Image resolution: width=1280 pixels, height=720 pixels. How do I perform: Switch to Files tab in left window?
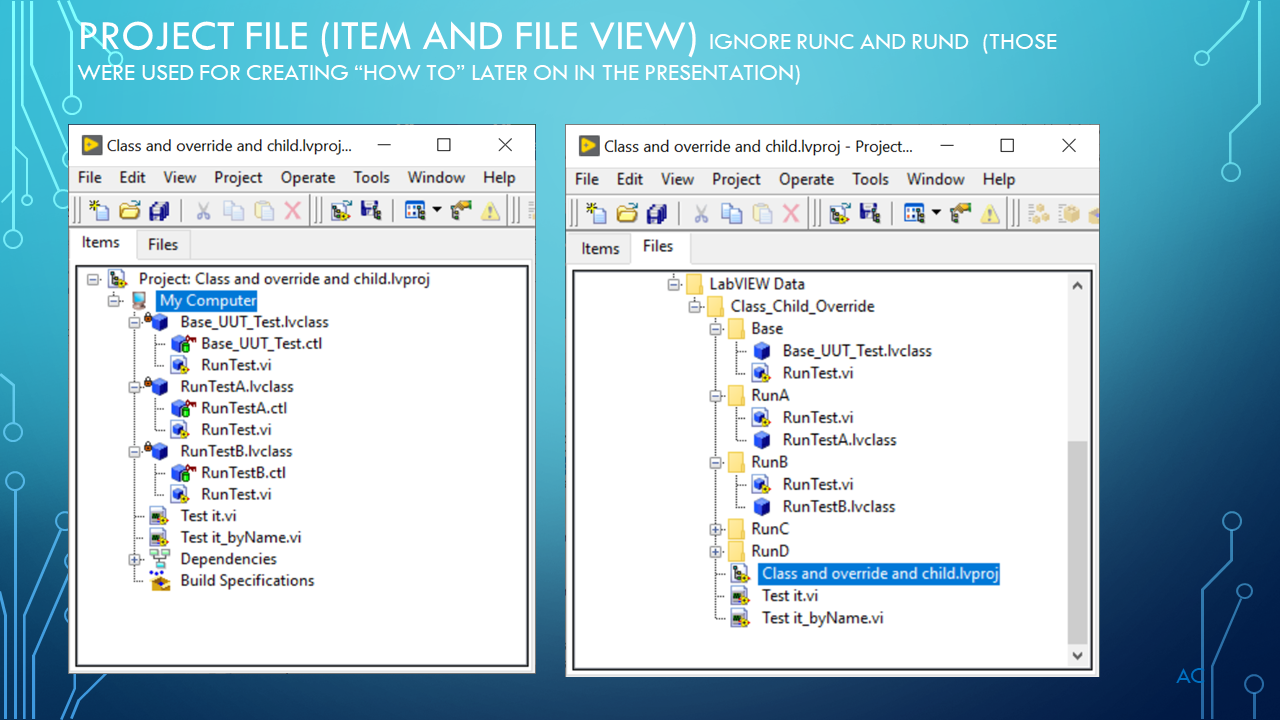163,244
